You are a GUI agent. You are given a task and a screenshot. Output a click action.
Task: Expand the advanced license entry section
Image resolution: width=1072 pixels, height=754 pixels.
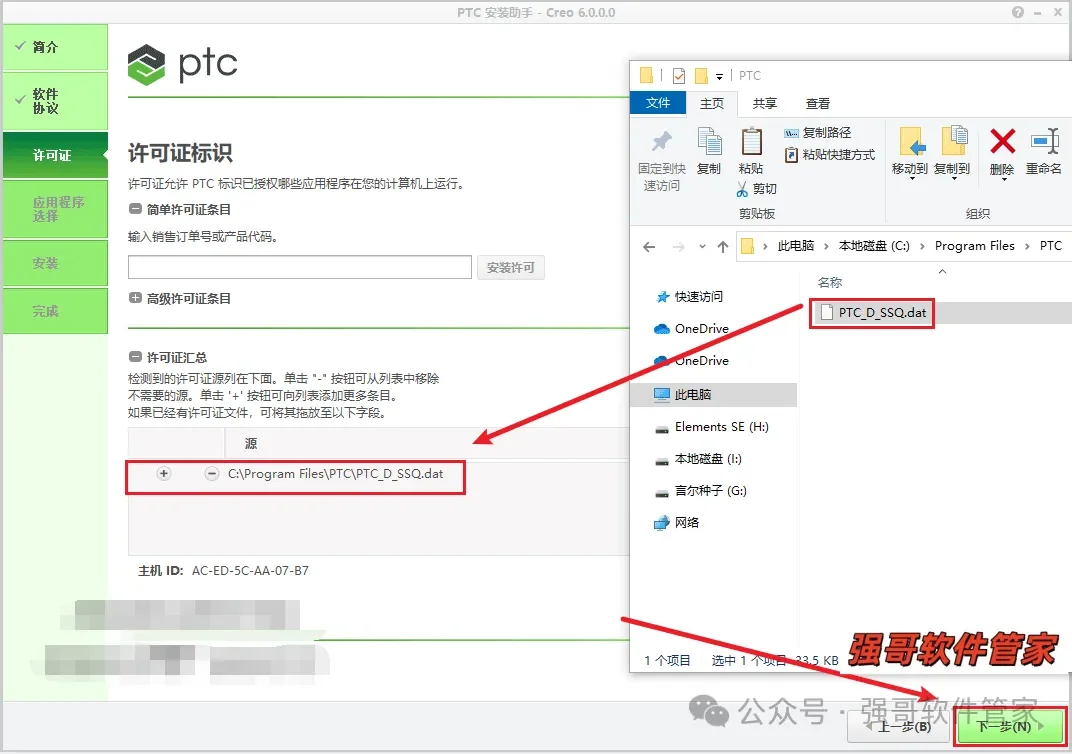[x=135, y=297]
